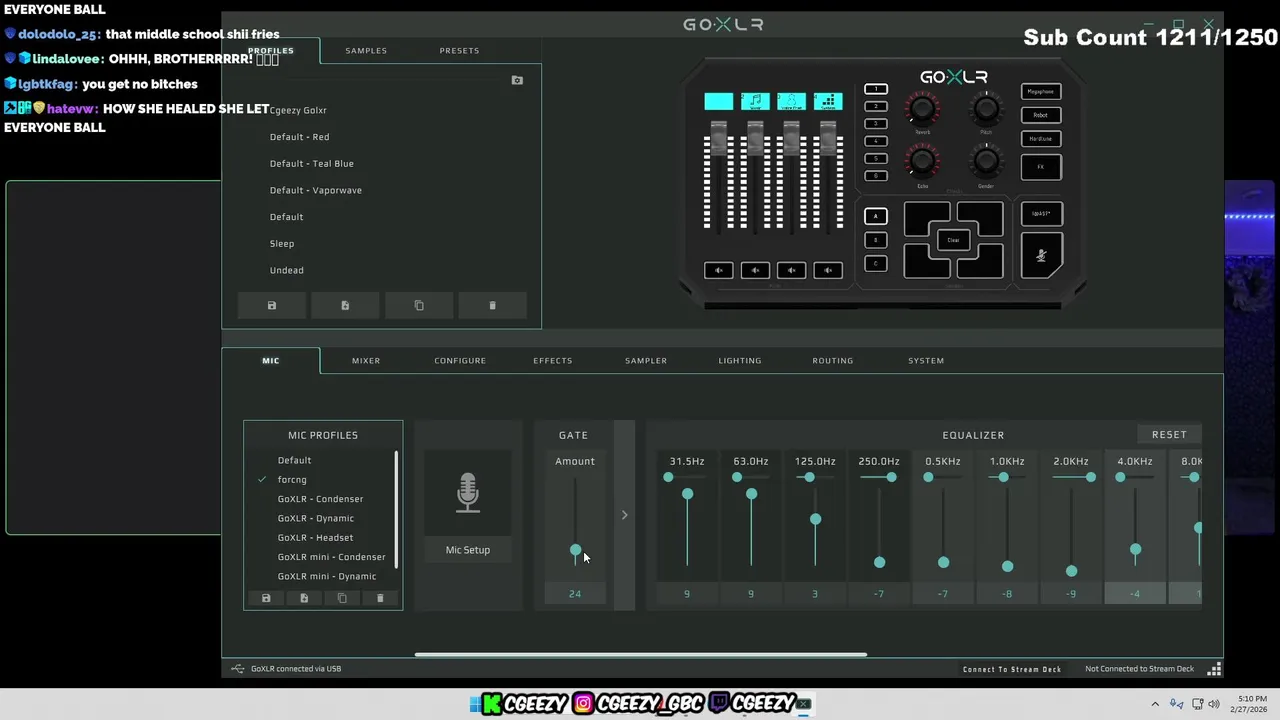
Task: Click the Reverb knob on device
Action: 922,108
